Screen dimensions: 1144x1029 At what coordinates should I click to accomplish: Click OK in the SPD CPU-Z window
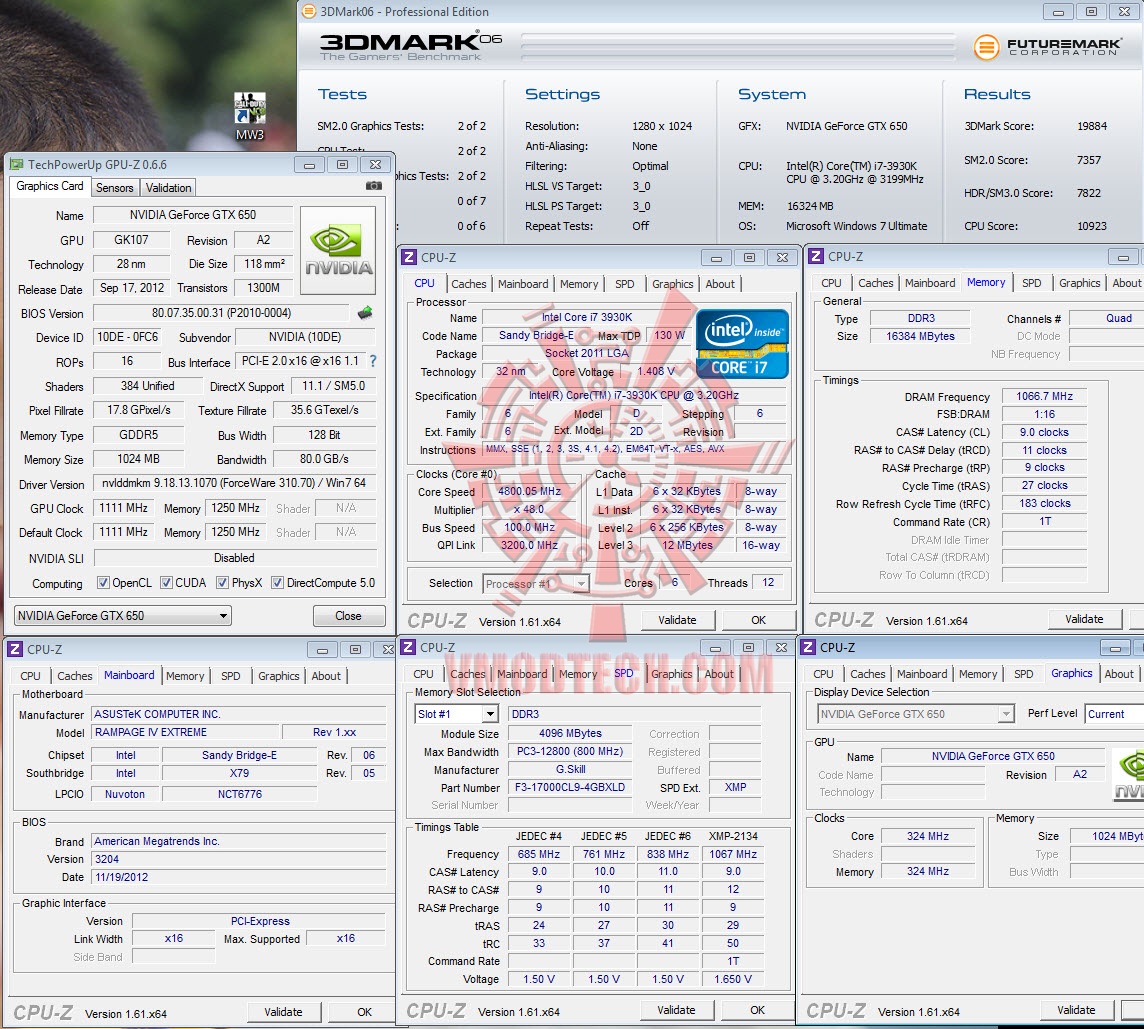757,1010
